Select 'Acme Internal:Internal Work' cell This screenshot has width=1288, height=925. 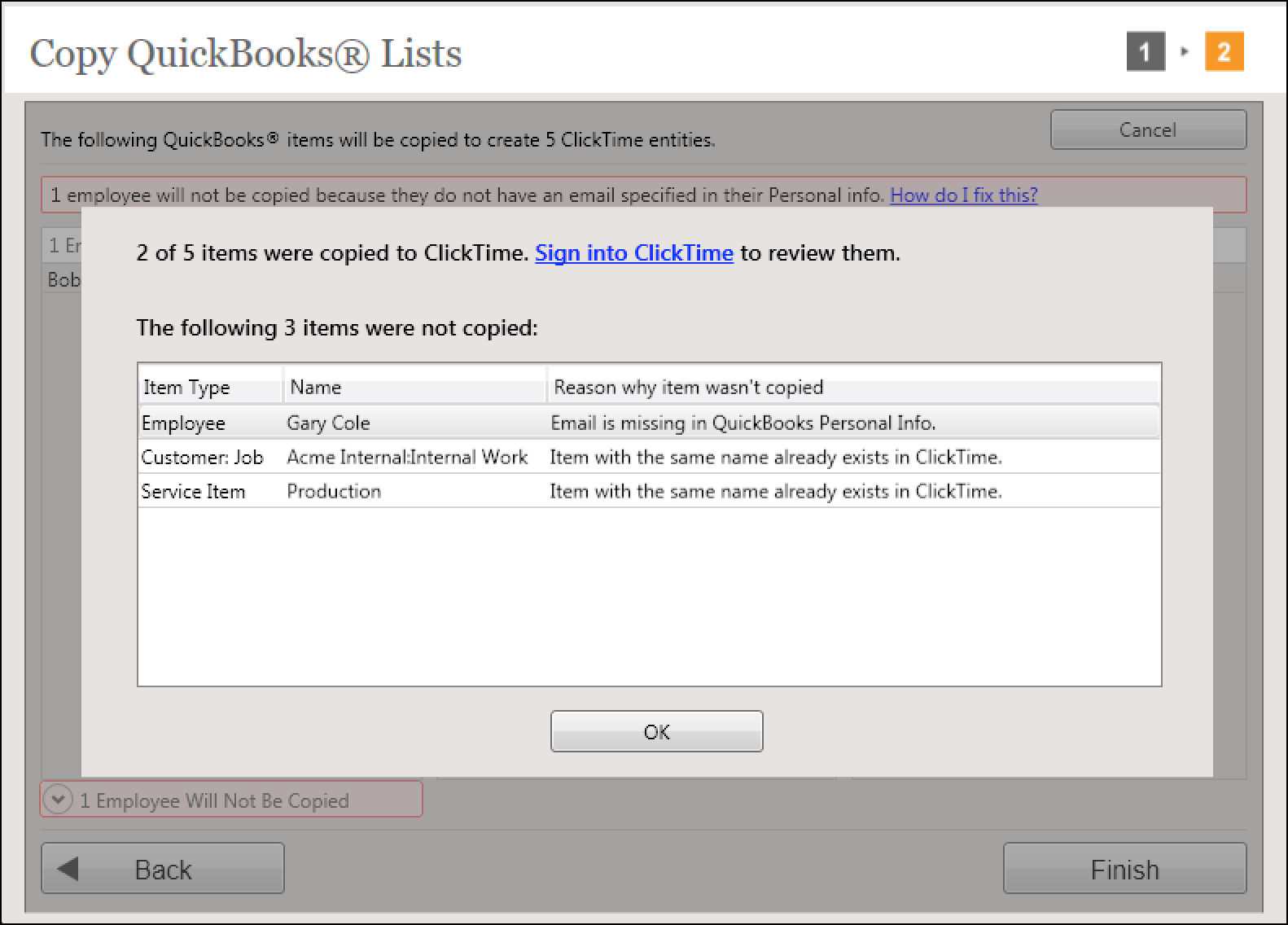tap(407, 458)
